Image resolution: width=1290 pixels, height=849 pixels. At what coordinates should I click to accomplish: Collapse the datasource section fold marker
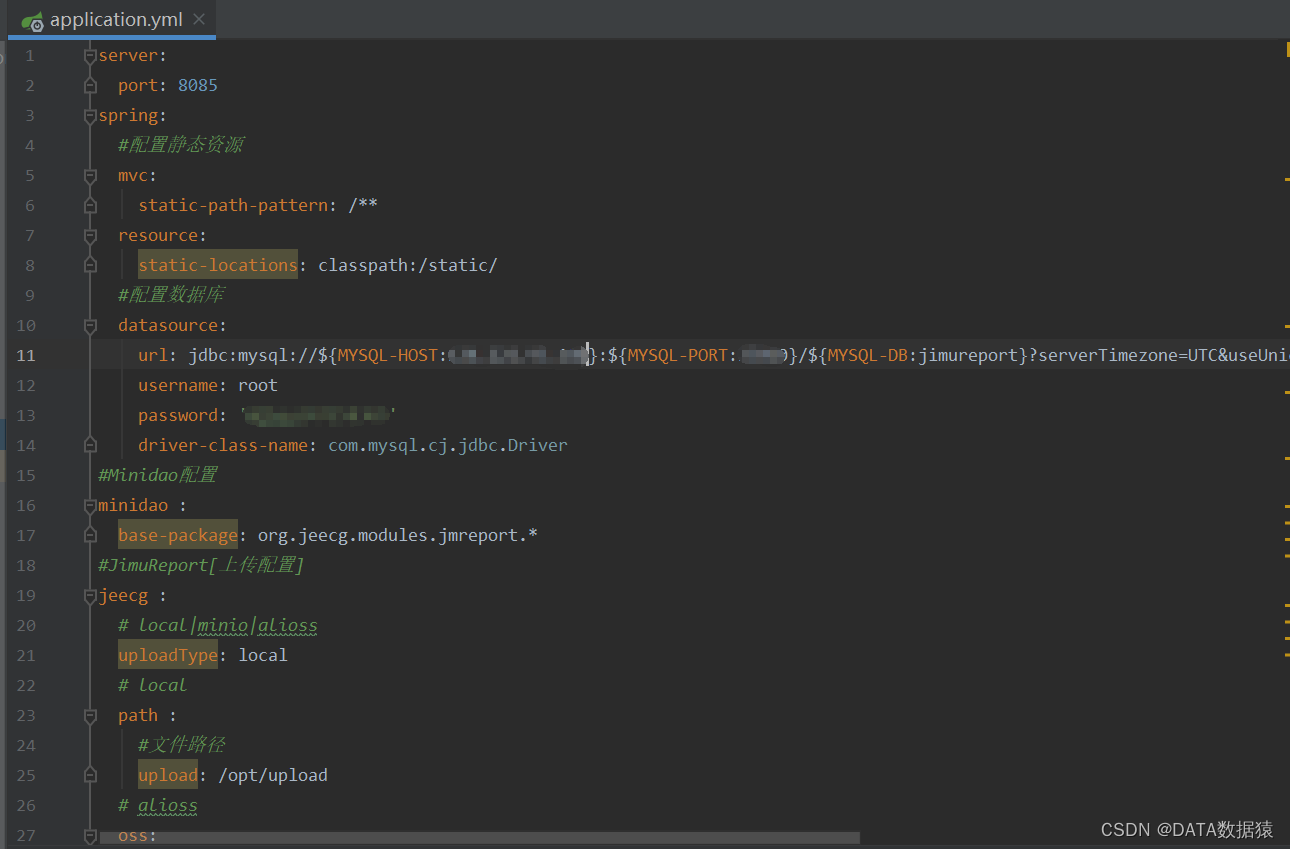[90, 326]
